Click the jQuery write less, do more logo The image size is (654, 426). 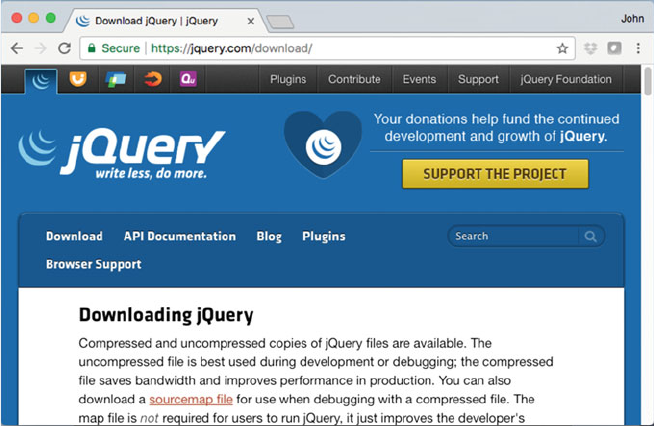[122, 154]
